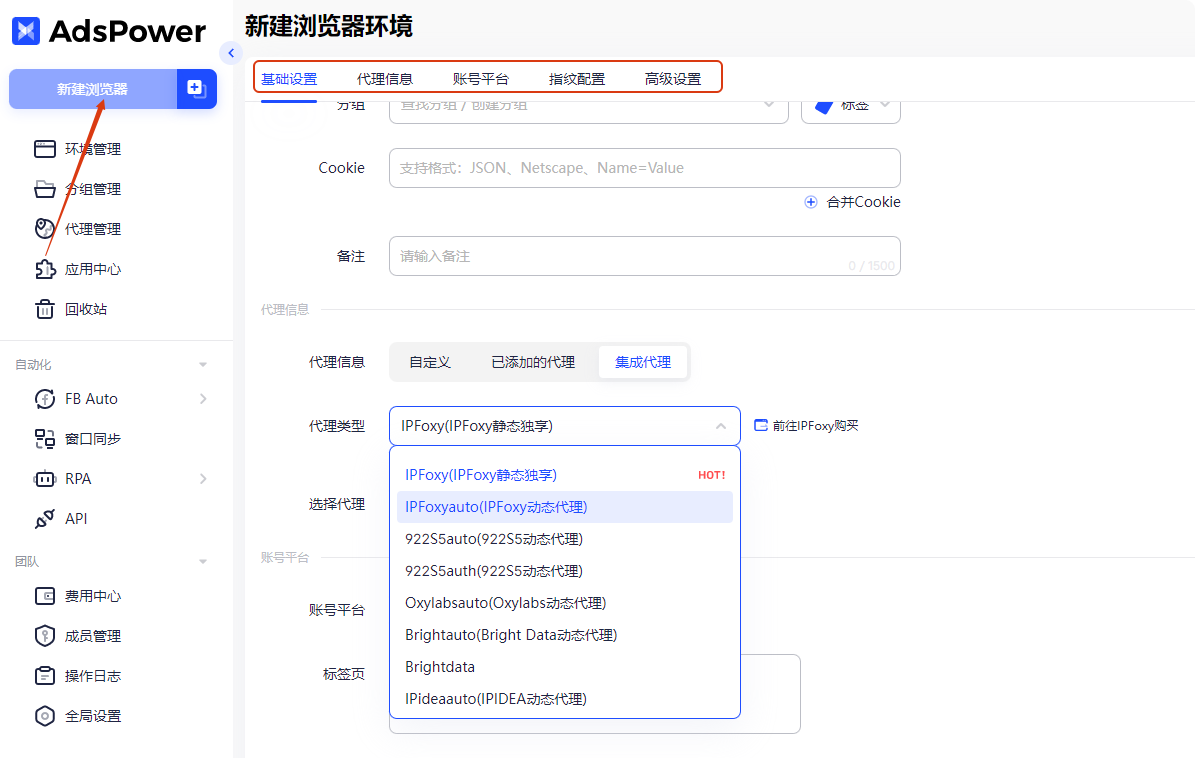The height and width of the screenshot is (758, 1195).
Task: Click the 操作日志 clipboard icon
Action: [45, 676]
